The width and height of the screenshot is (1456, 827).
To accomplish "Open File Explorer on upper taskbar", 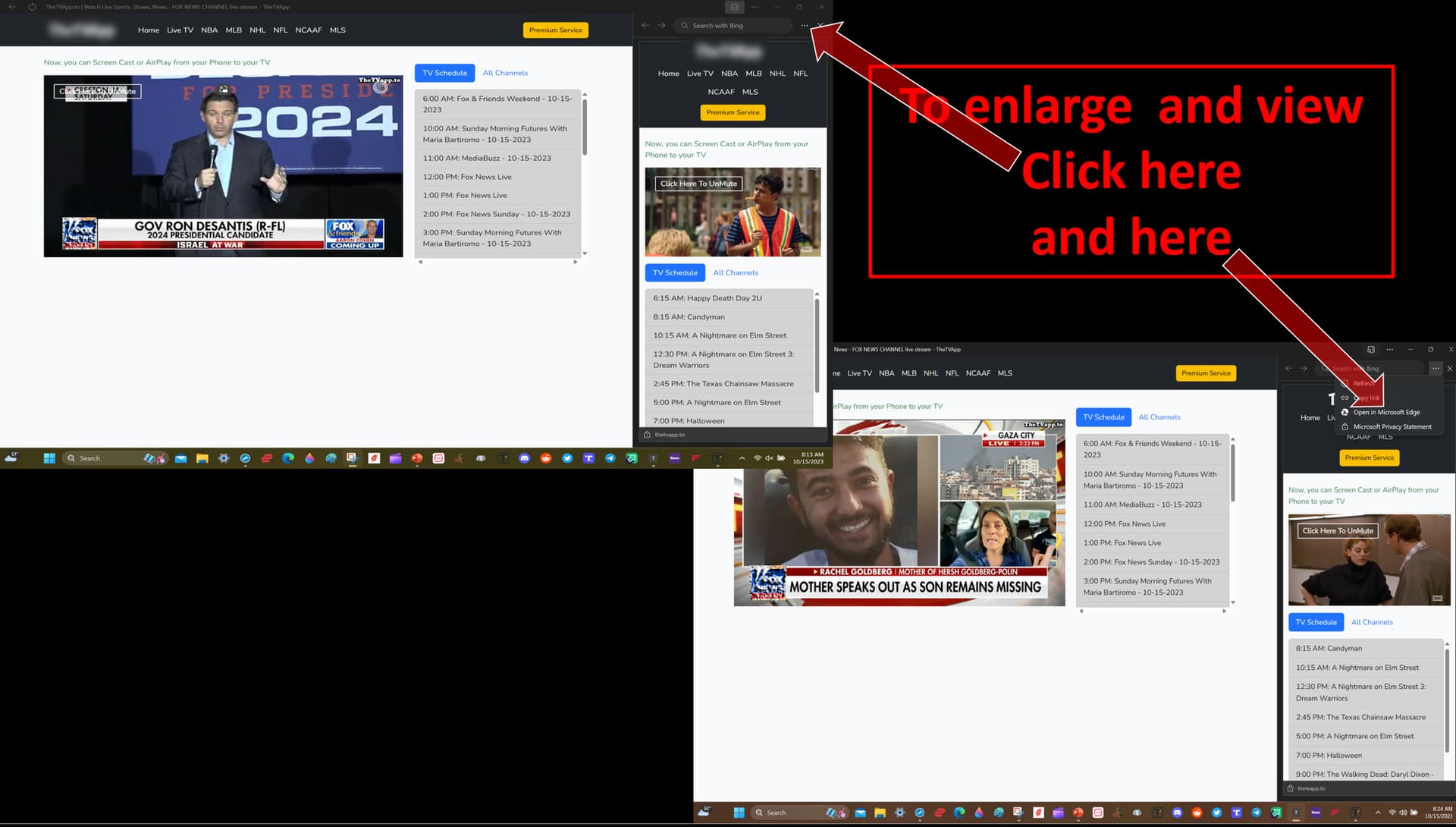I will pyautogui.click(x=202, y=458).
